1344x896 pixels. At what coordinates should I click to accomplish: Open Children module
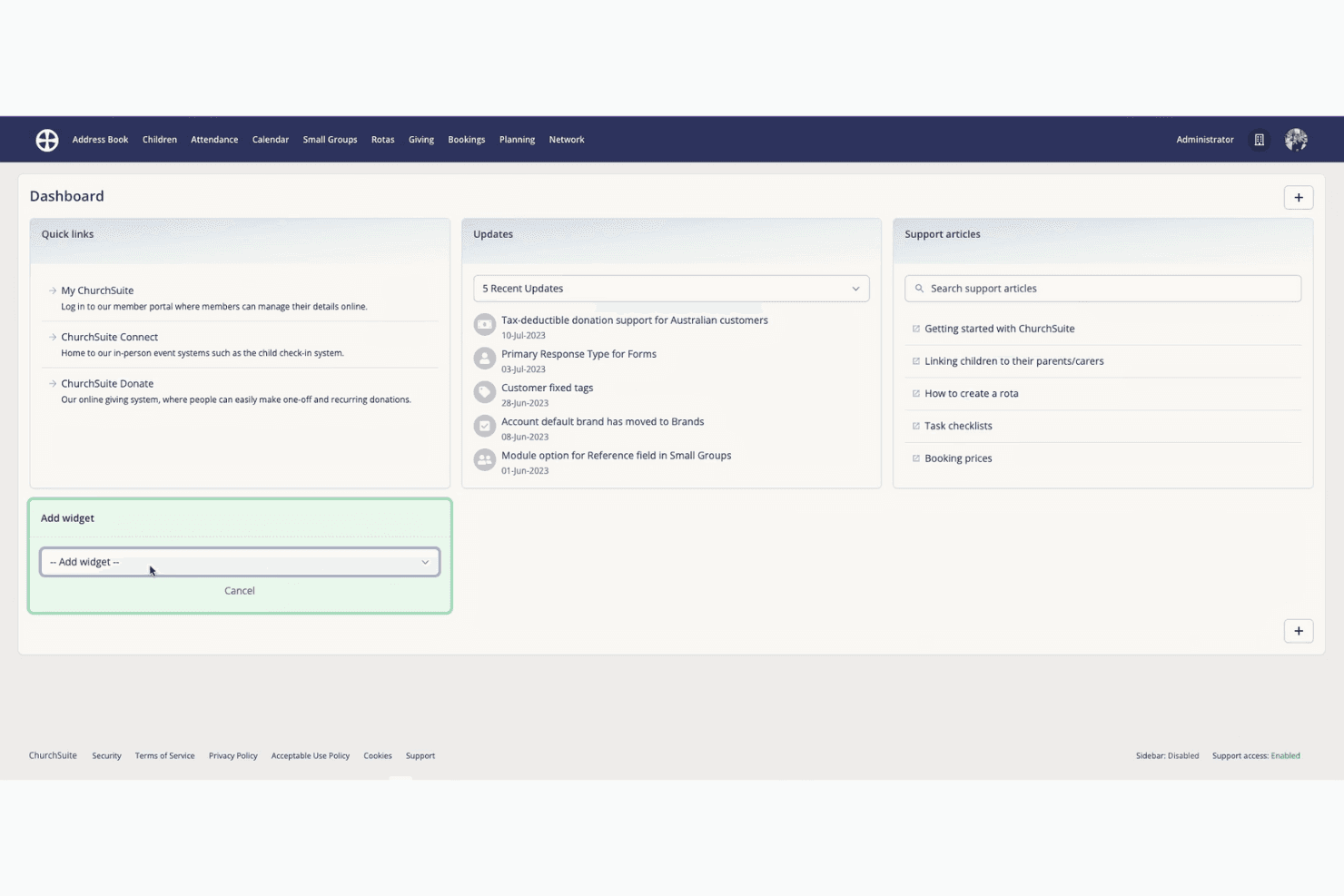(160, 140)
